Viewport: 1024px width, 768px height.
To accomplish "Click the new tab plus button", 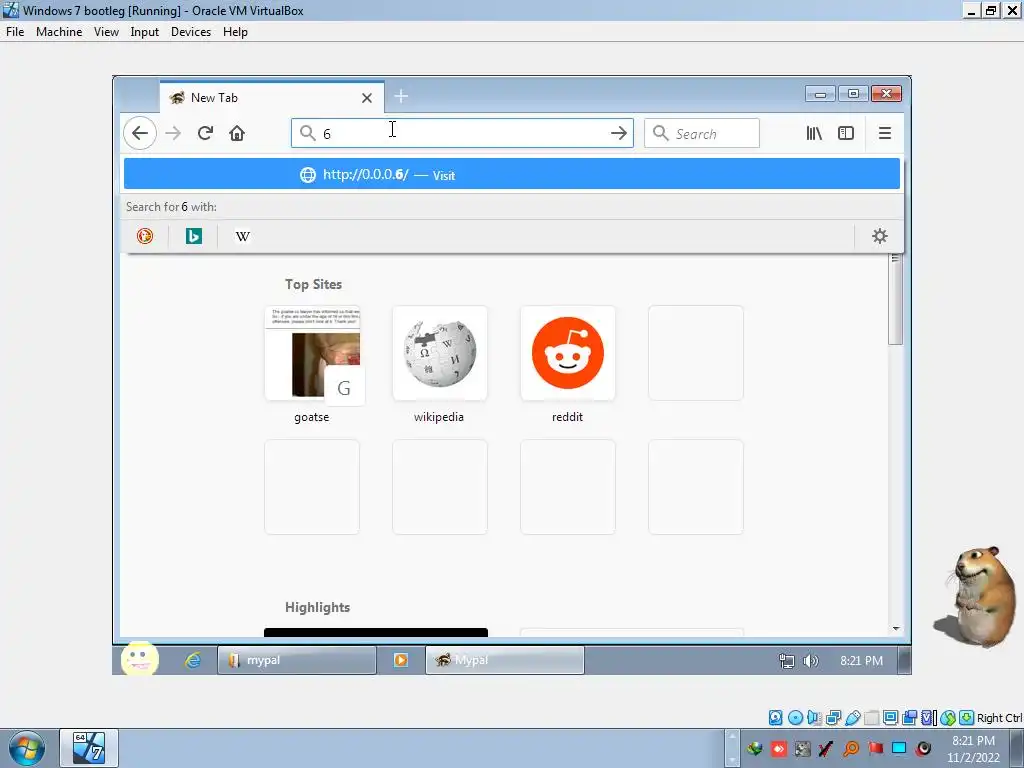I will [x=401, y=97].
